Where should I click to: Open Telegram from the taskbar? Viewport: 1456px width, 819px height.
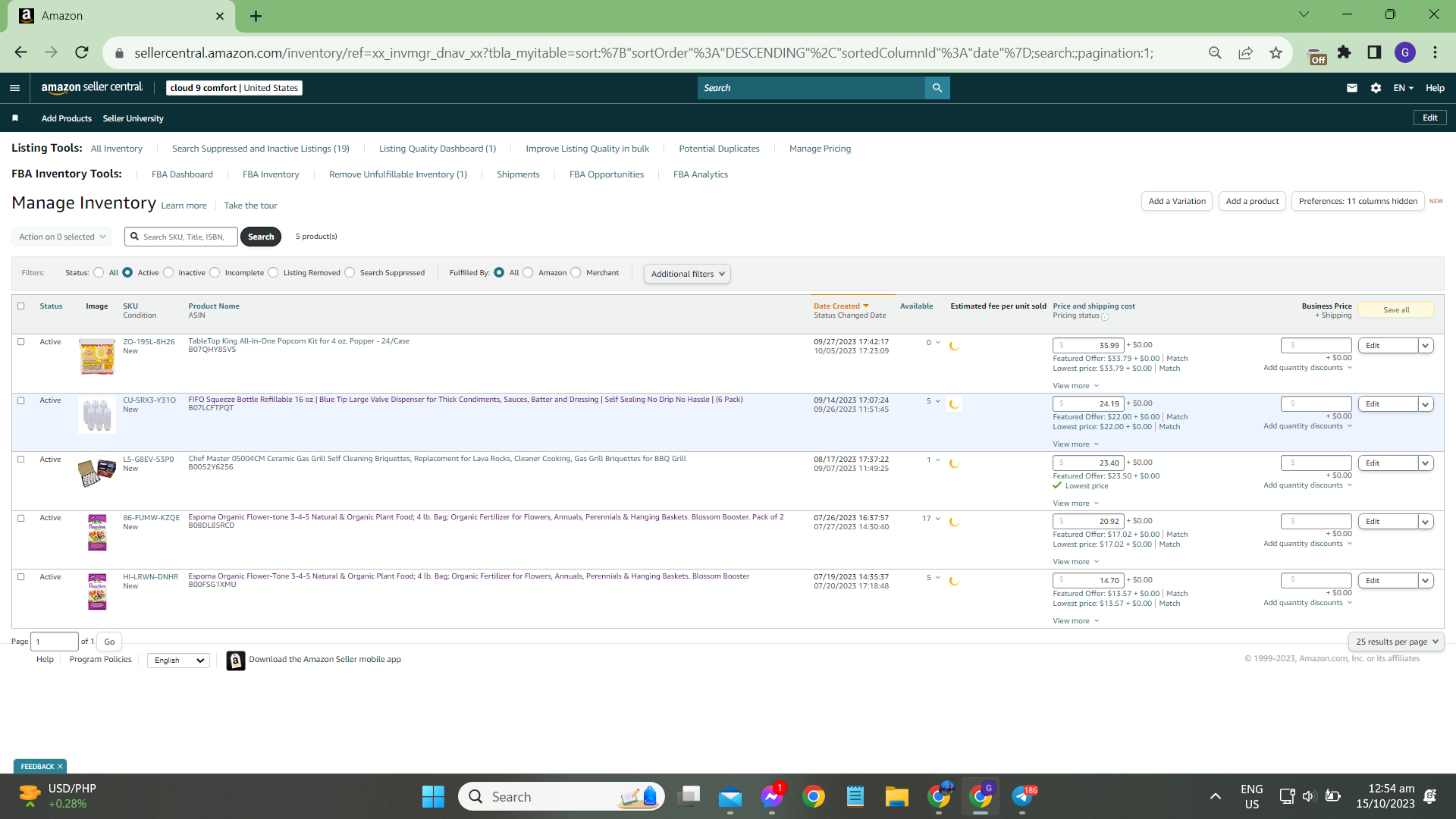pyautogui.click(x=1022, y=796)
